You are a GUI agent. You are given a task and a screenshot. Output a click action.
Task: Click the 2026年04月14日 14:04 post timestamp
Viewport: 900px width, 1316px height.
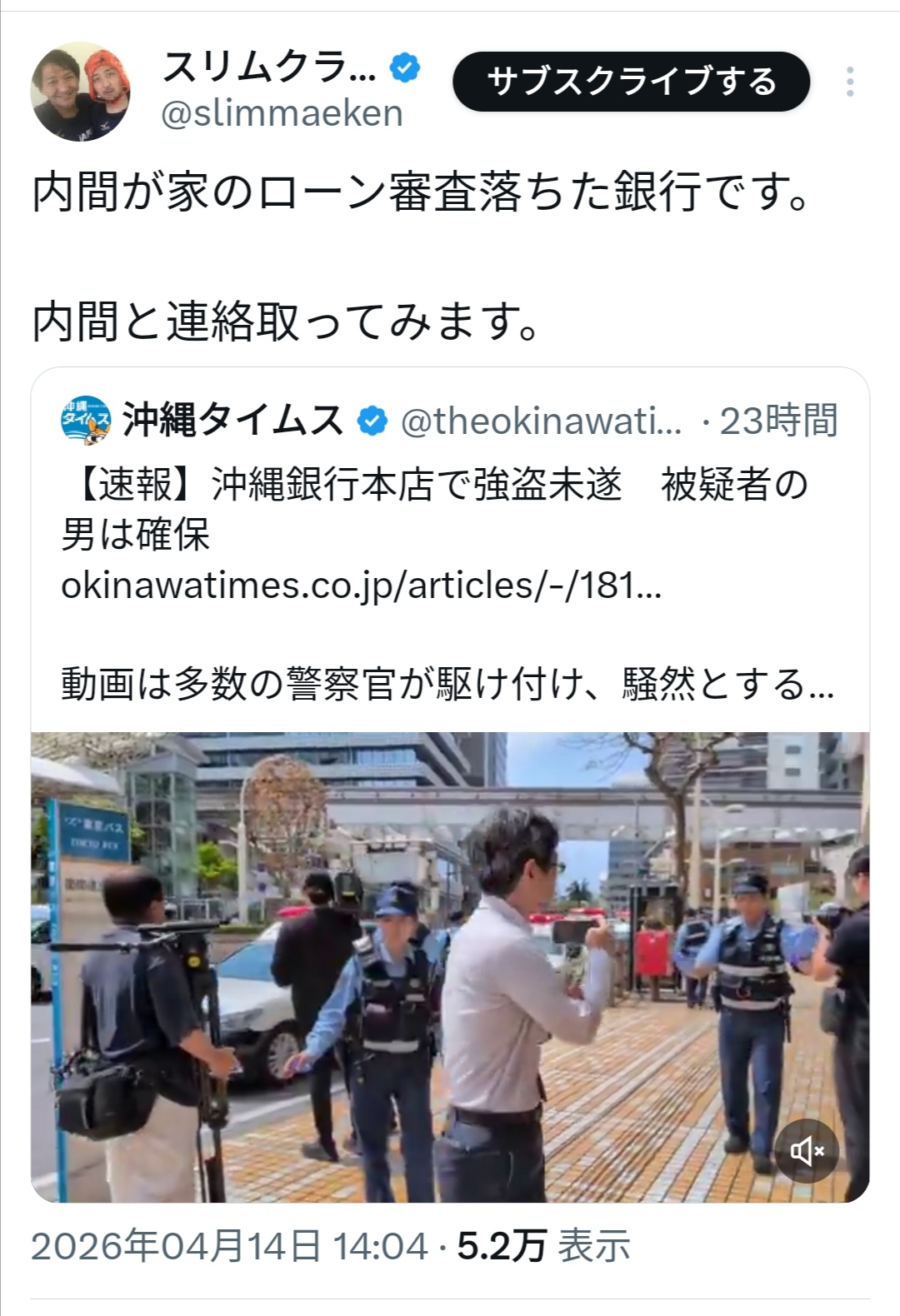(x=229, y=1247)
